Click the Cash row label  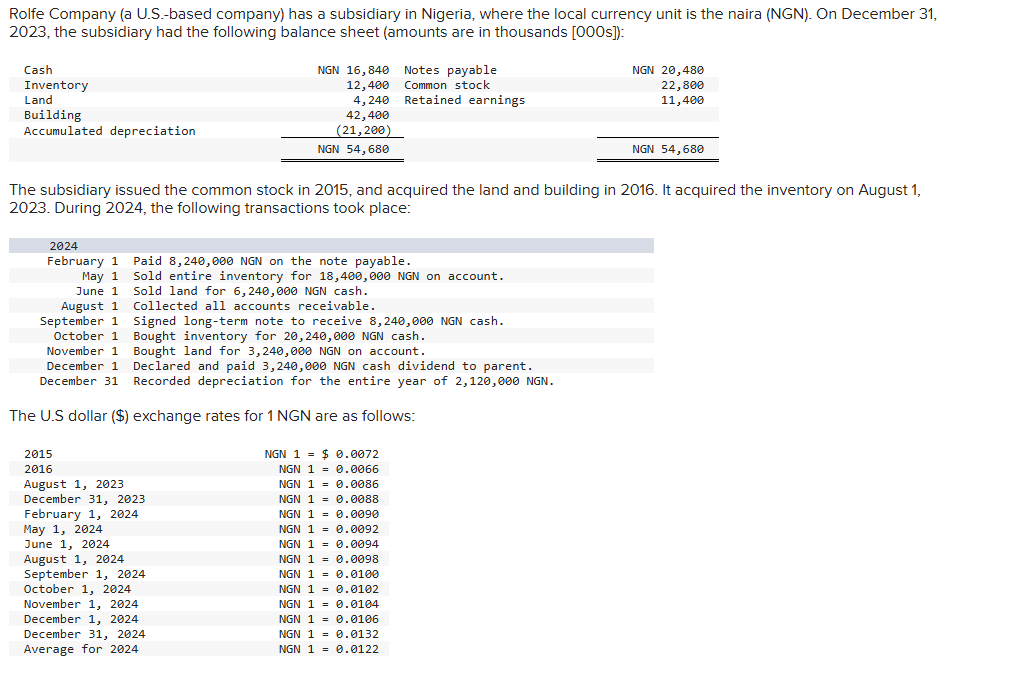click(38, 70)
